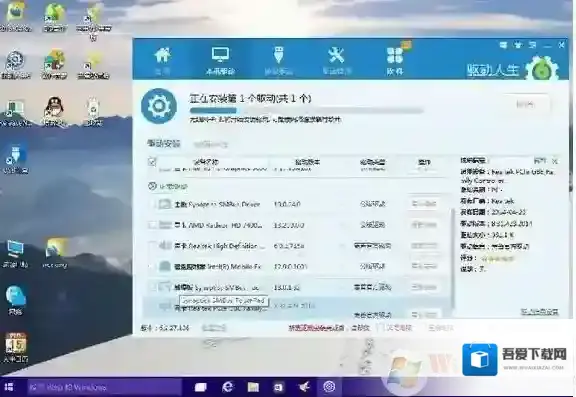Click the red underlined link in the bottom bar
Viewport: 576px width, 397px height.
(x=316, y=328)
